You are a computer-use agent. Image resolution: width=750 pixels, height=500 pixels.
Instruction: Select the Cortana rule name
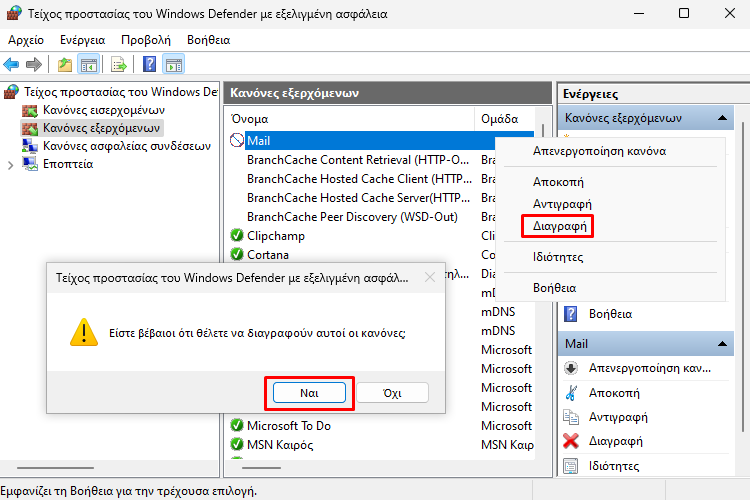point(268,255)
